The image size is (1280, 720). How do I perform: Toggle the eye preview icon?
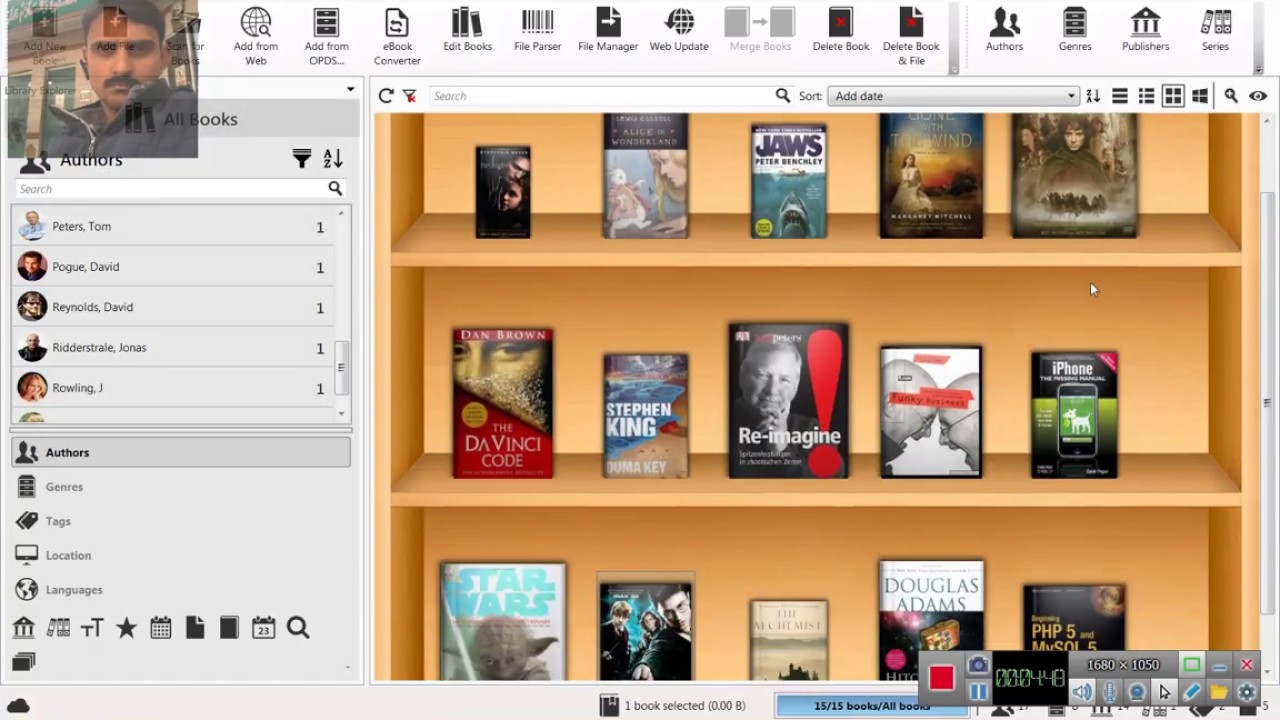pyautogui.click(x=1258, y=96)
